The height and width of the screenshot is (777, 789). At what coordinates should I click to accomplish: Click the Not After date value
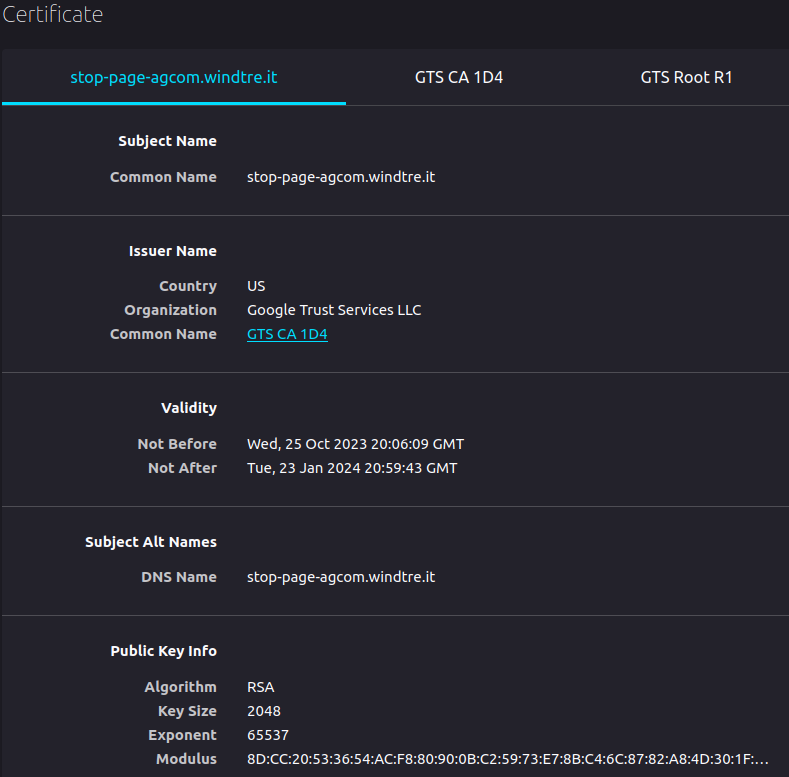pos(352,468)
